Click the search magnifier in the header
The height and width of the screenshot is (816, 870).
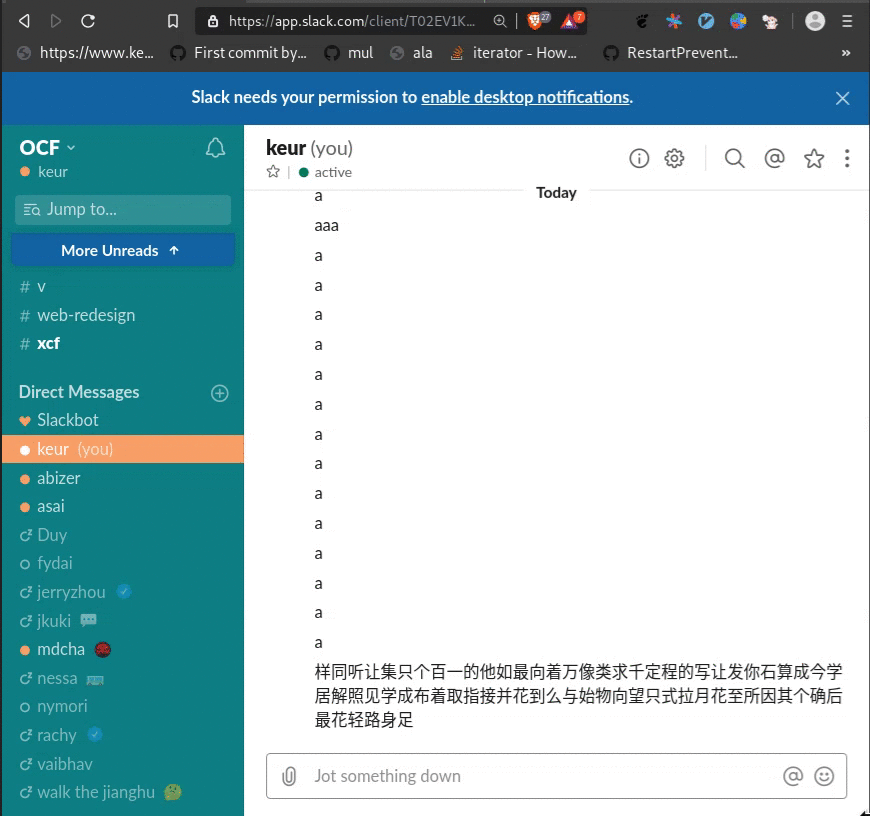735,159
